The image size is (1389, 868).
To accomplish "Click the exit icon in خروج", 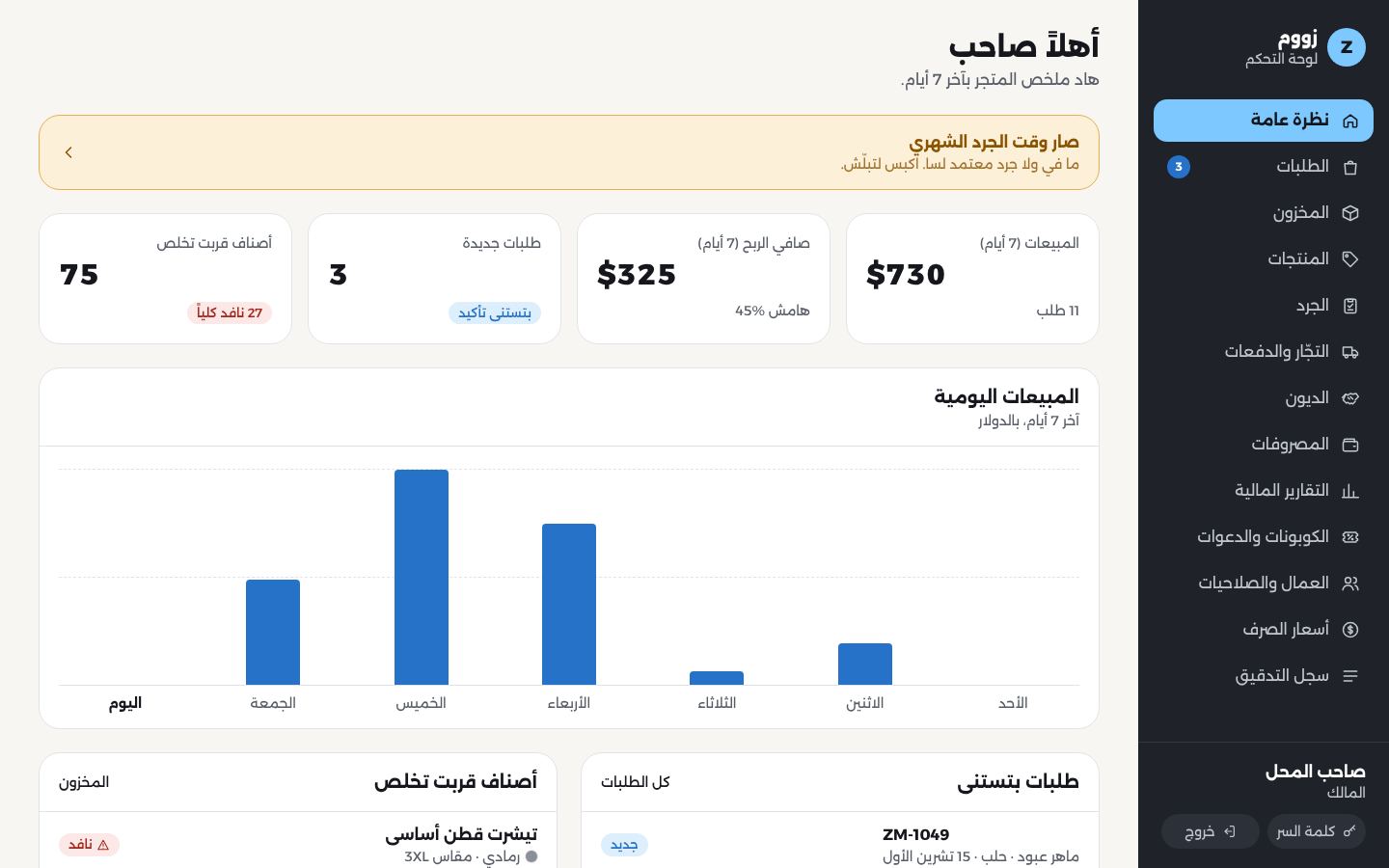I will tap(1230, 831).
